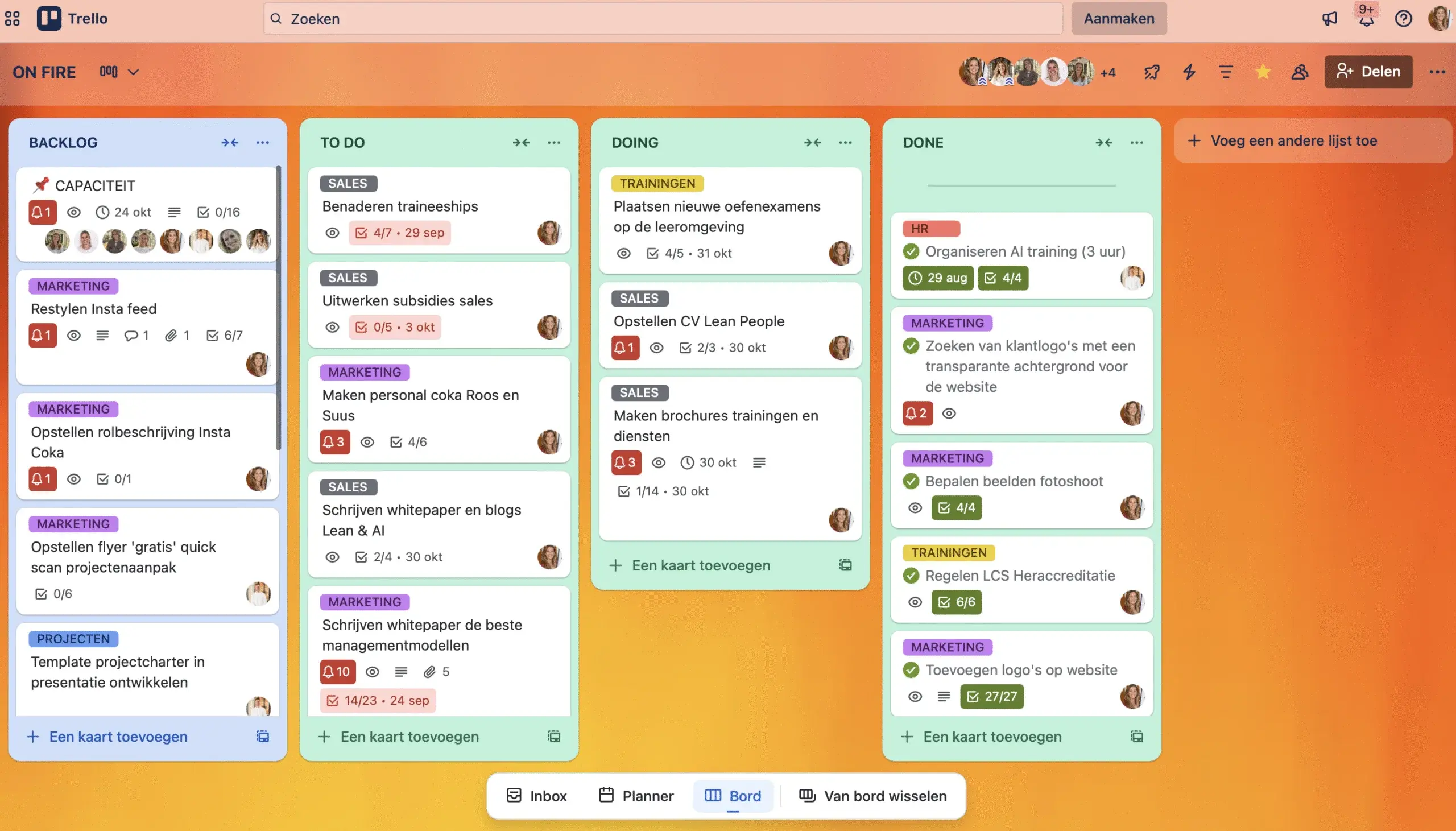Viewport: 1456px width, 831px height.
Task: Open the app switcher grid icon
Action: [13, 19]
